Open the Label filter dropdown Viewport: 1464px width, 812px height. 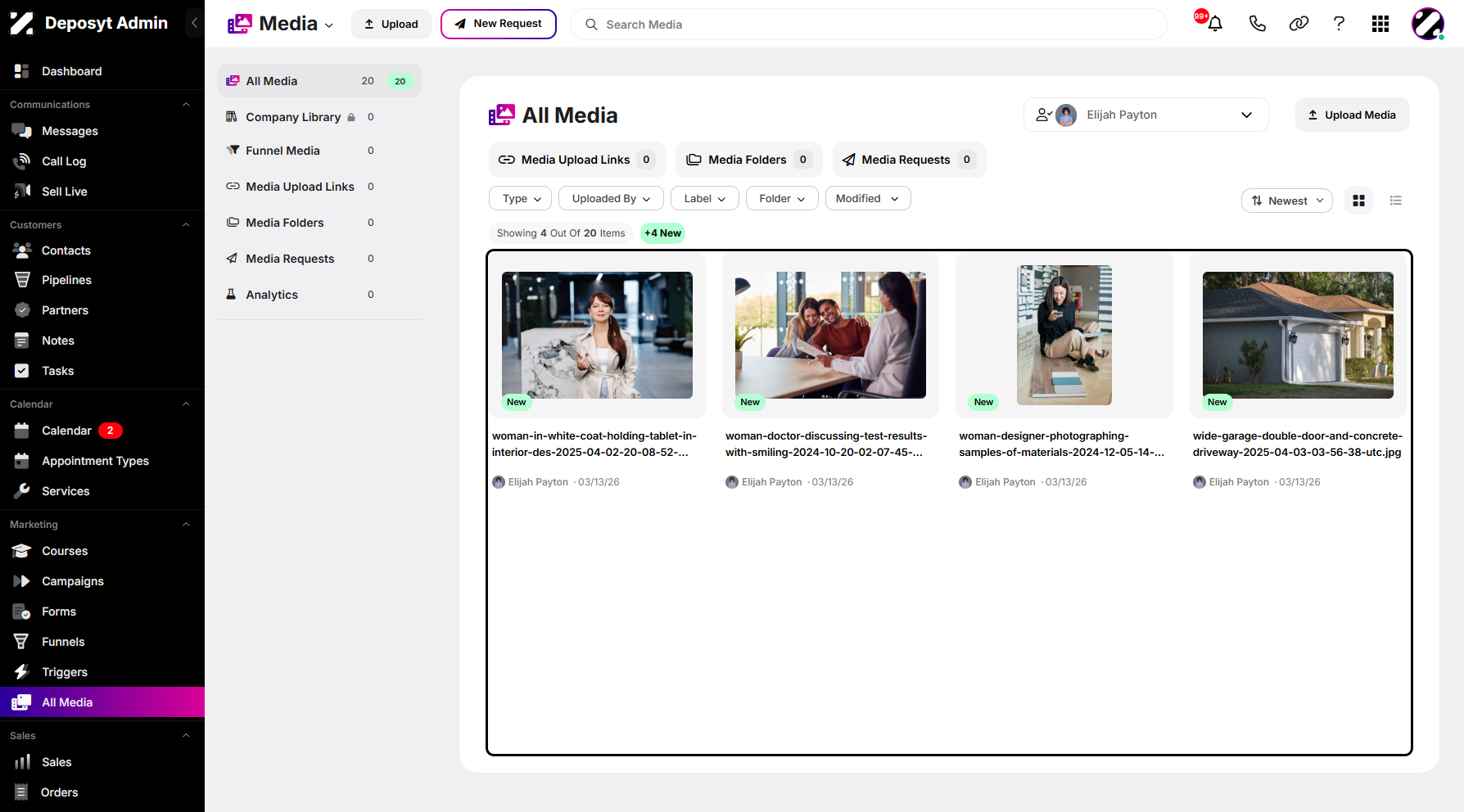(705, 199)
